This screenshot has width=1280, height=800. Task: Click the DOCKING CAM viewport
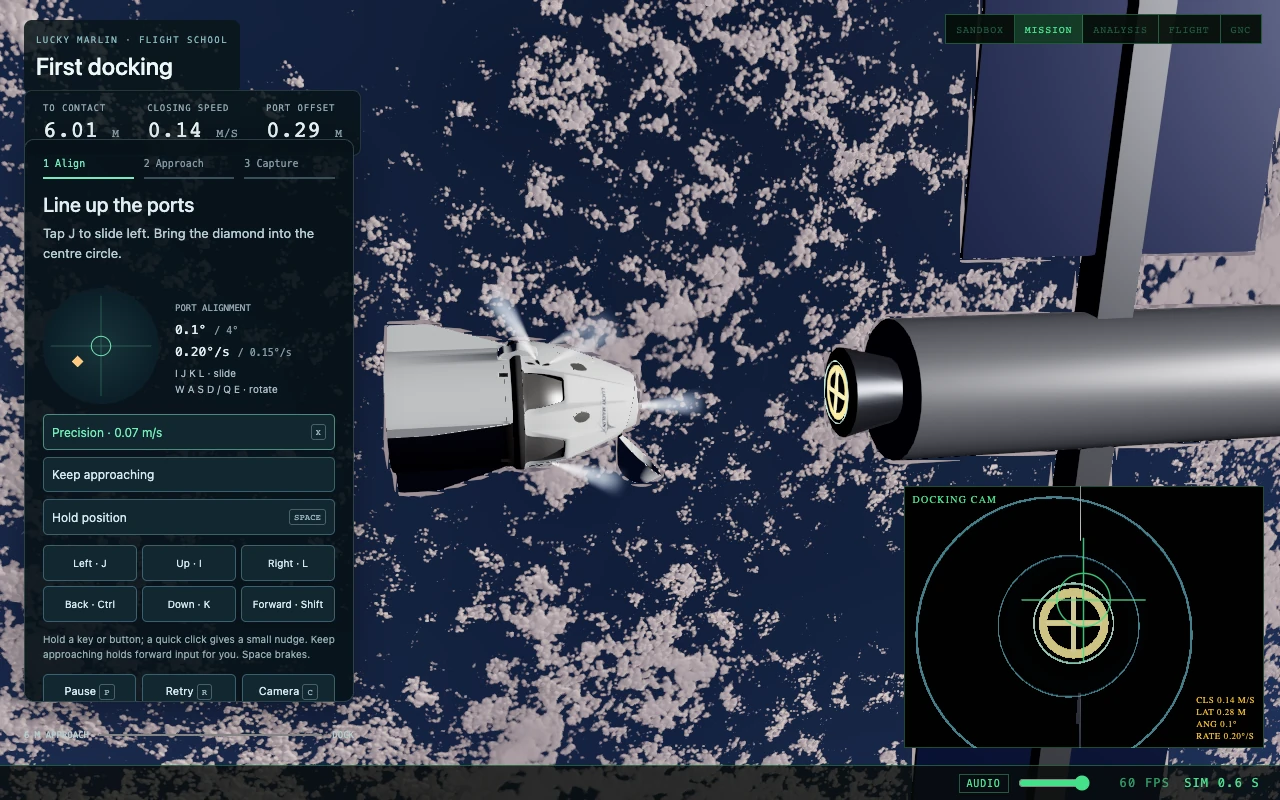(x=1084, y=617)
